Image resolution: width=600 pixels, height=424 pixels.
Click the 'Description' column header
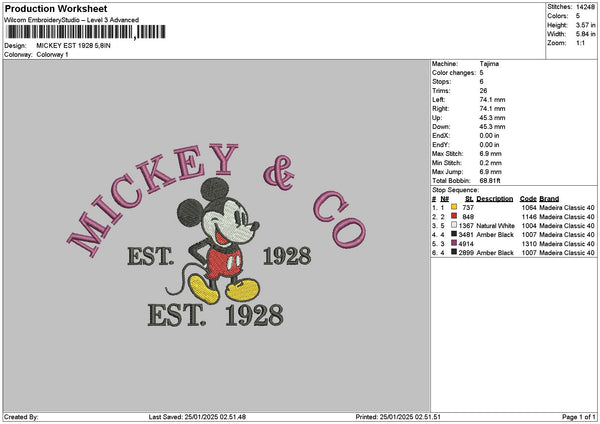(x=495, y=199)
